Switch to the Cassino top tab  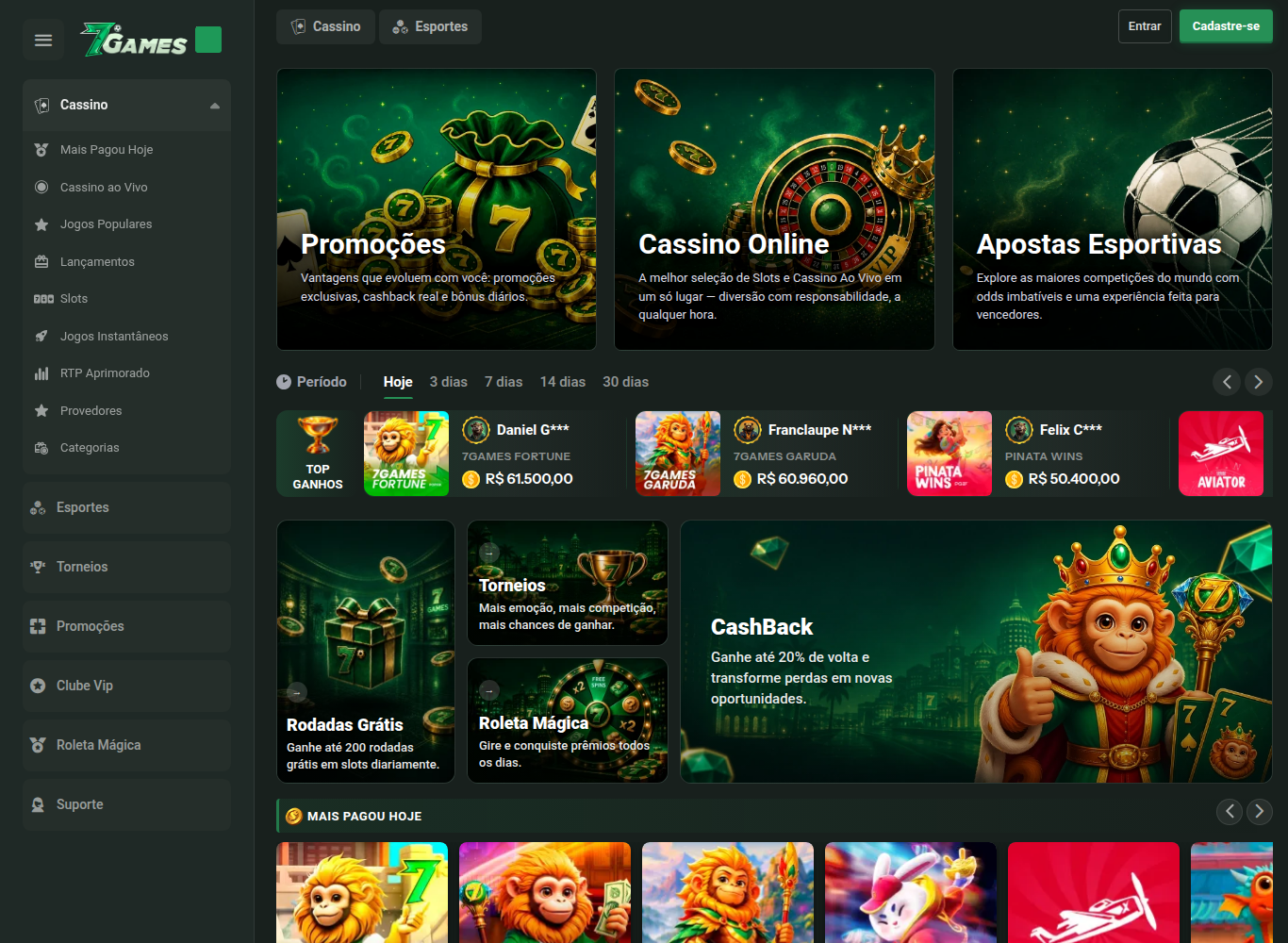(x=325, y=26)
